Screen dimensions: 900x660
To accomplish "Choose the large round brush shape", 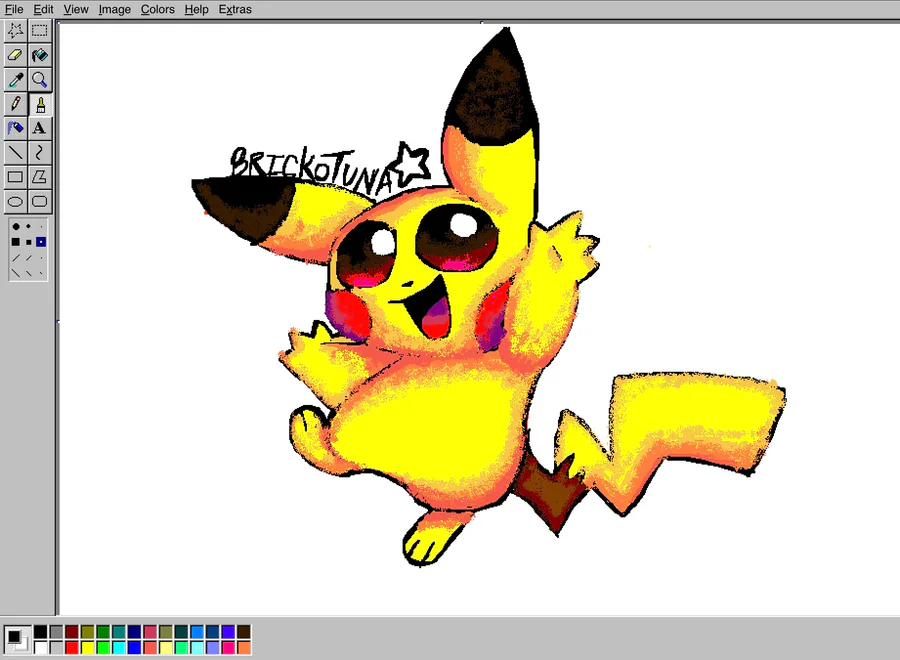I will click(x=16, y=227).
